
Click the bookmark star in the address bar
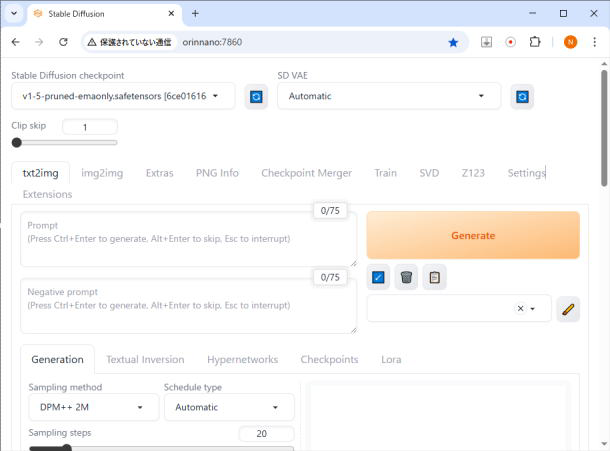click(x=453, y=42)
